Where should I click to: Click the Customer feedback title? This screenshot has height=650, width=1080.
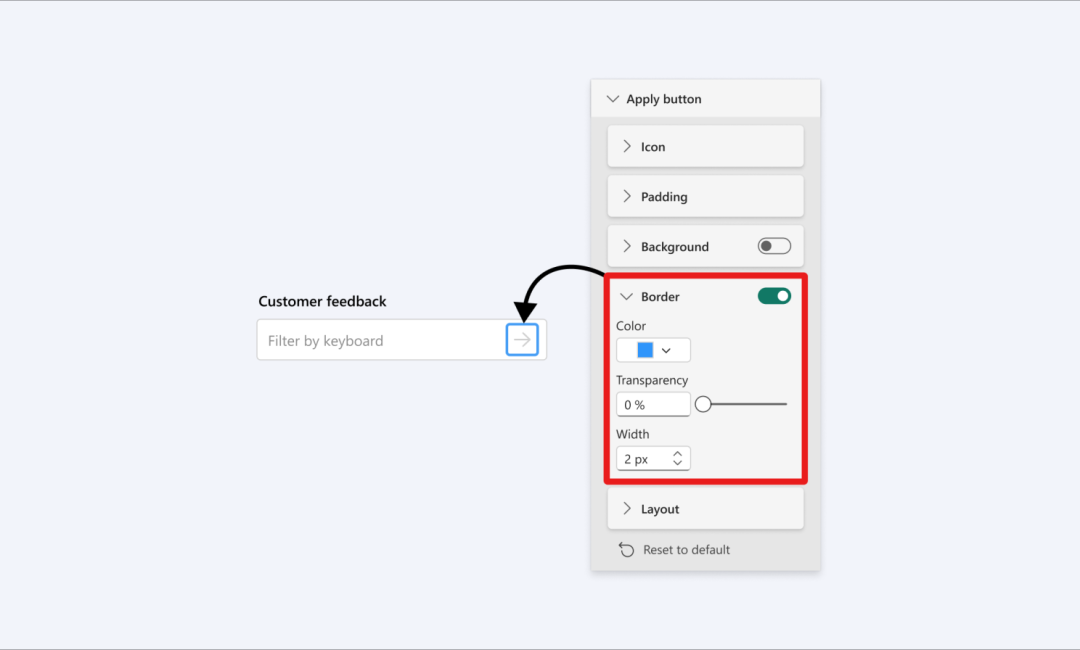pos(322,302)
